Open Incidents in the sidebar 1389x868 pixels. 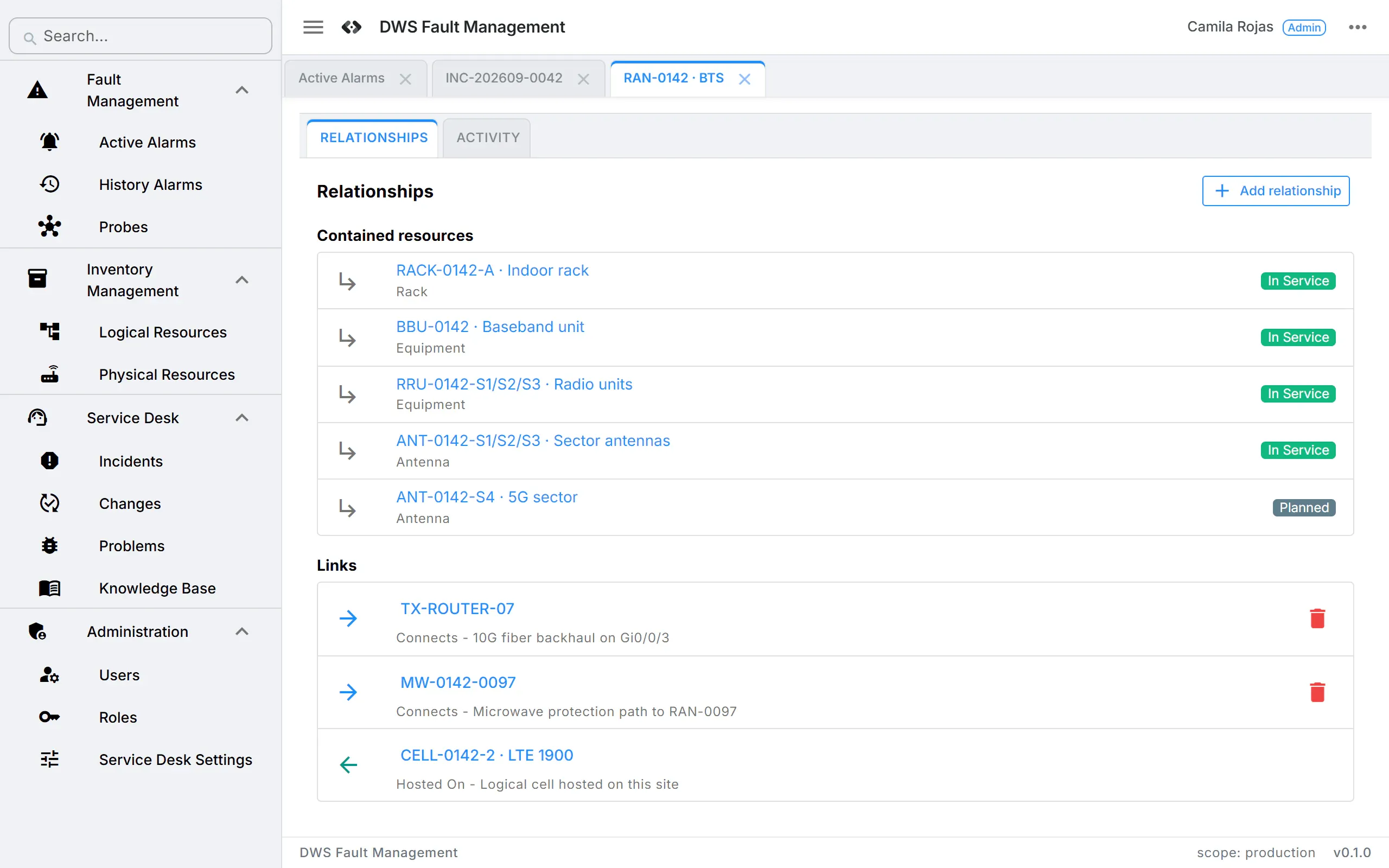(131, 461)
